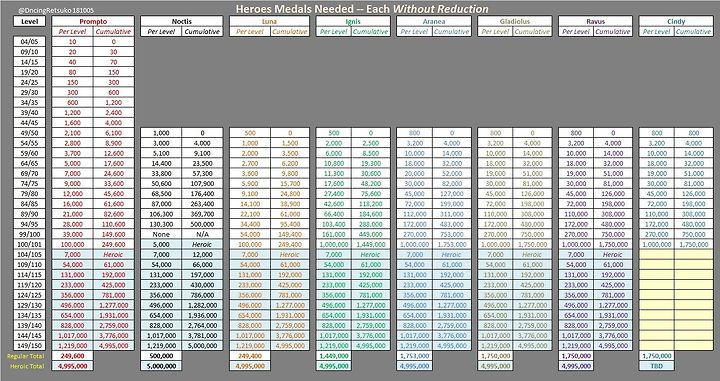The height and width of the screenshot is (381, 720).
Task: Click Ignis cumulative cell '48,200'
Action: tap(371, 183)
